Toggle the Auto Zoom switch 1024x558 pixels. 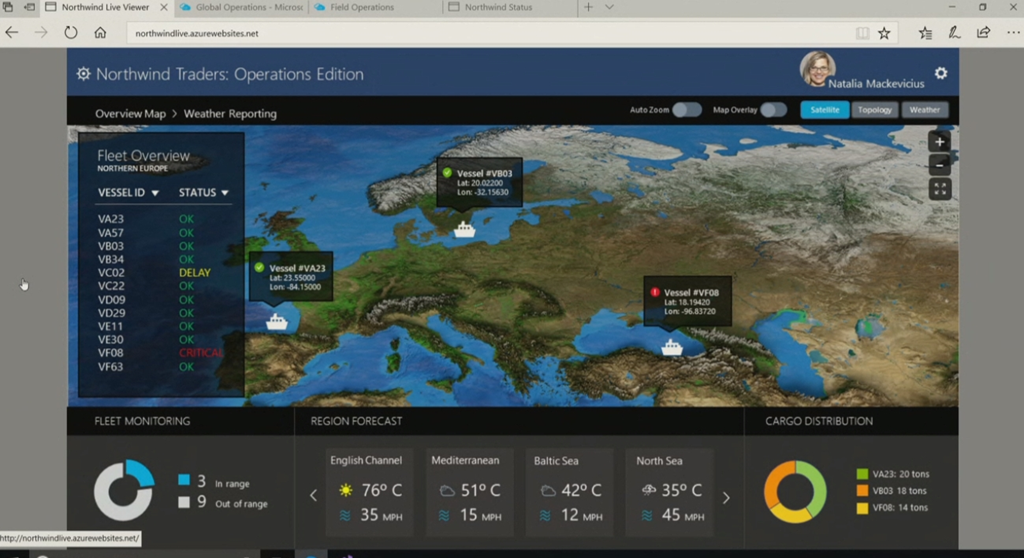pos(686,110)
